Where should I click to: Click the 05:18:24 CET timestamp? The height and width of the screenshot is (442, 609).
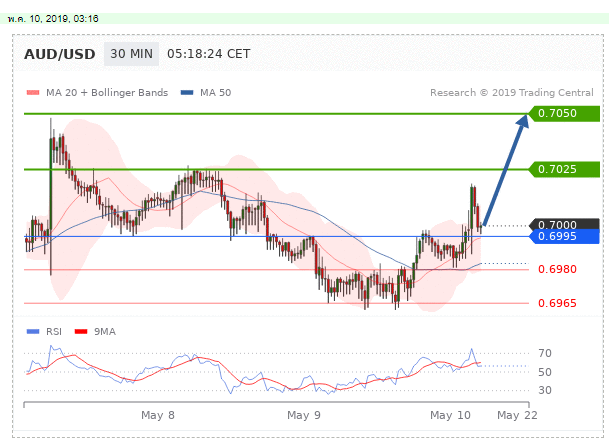click(x=209, y=54)
